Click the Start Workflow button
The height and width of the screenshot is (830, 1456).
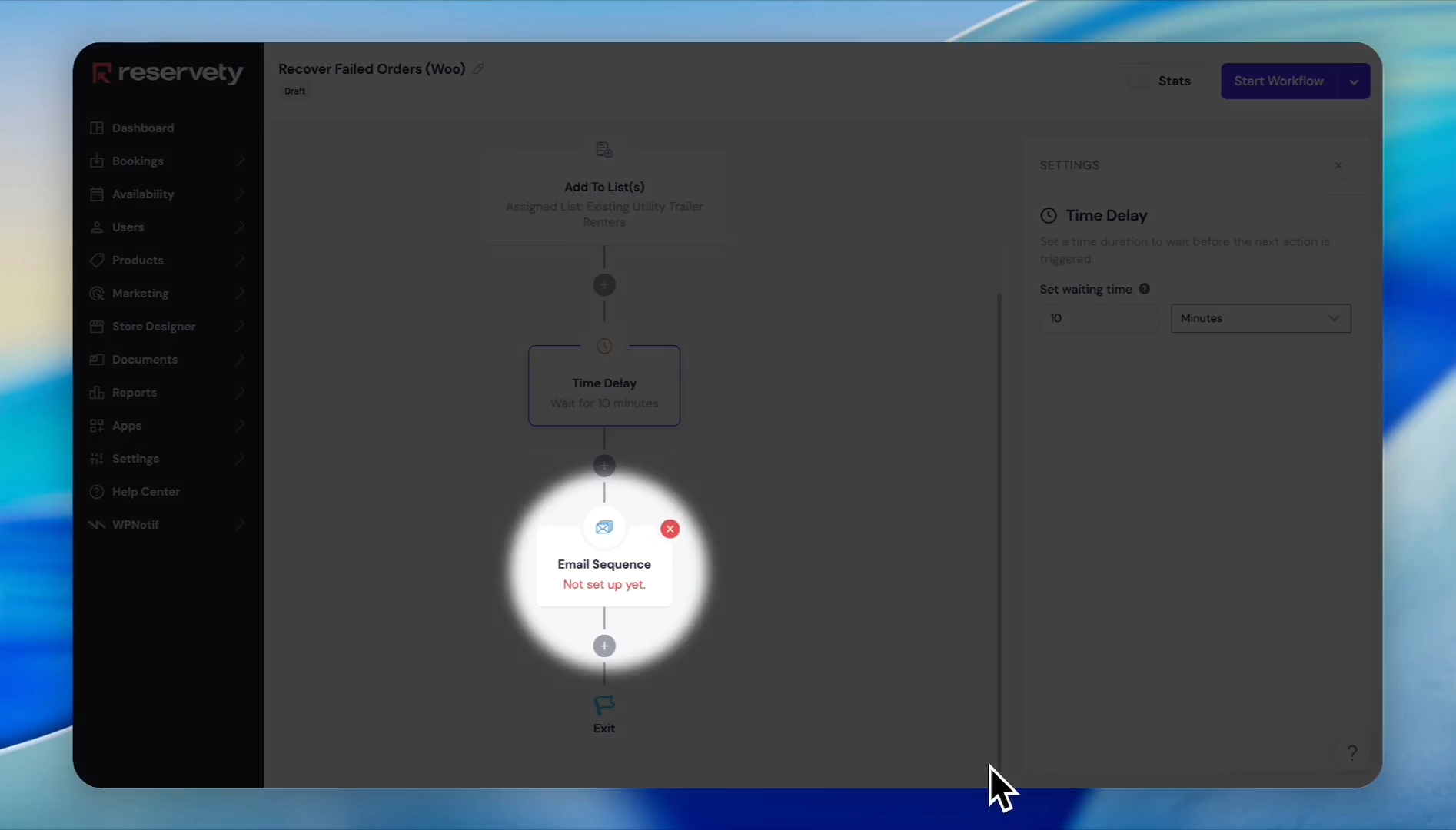click(1278, 81)
